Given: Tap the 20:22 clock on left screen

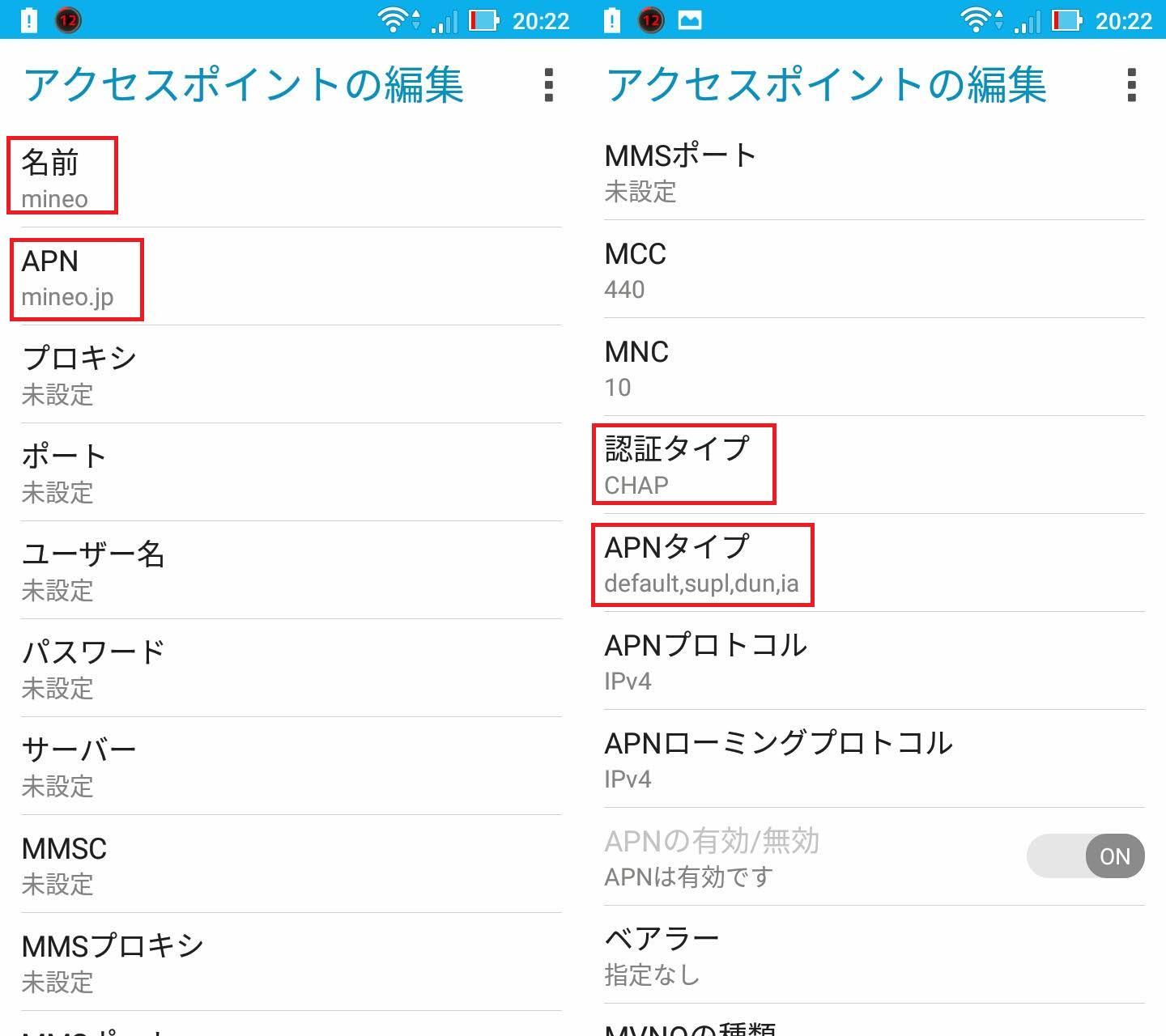Looking at the screenshot, I should click(541, 21).
